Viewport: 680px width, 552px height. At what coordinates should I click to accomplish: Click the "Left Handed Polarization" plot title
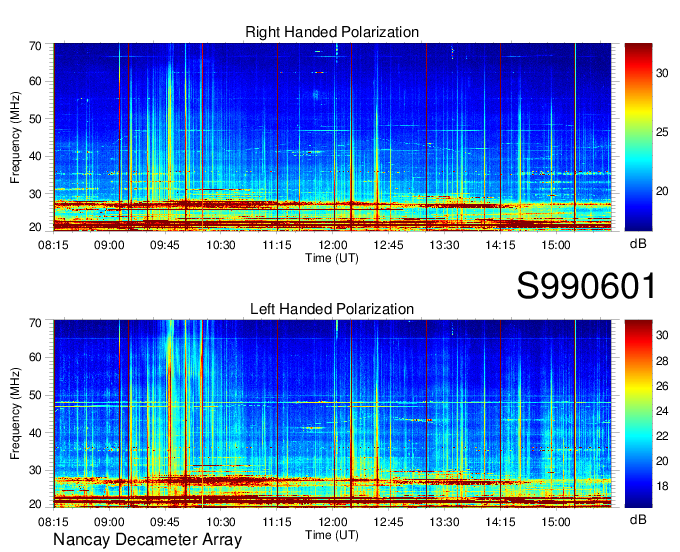(332, 309)
